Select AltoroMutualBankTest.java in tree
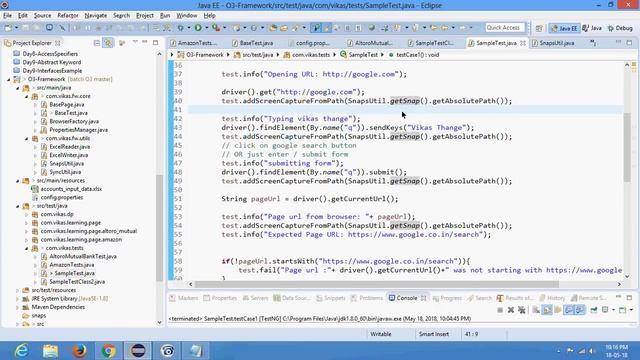Viewport: 640px width, 360px height. pyautogui.click(x=83, y=257)
